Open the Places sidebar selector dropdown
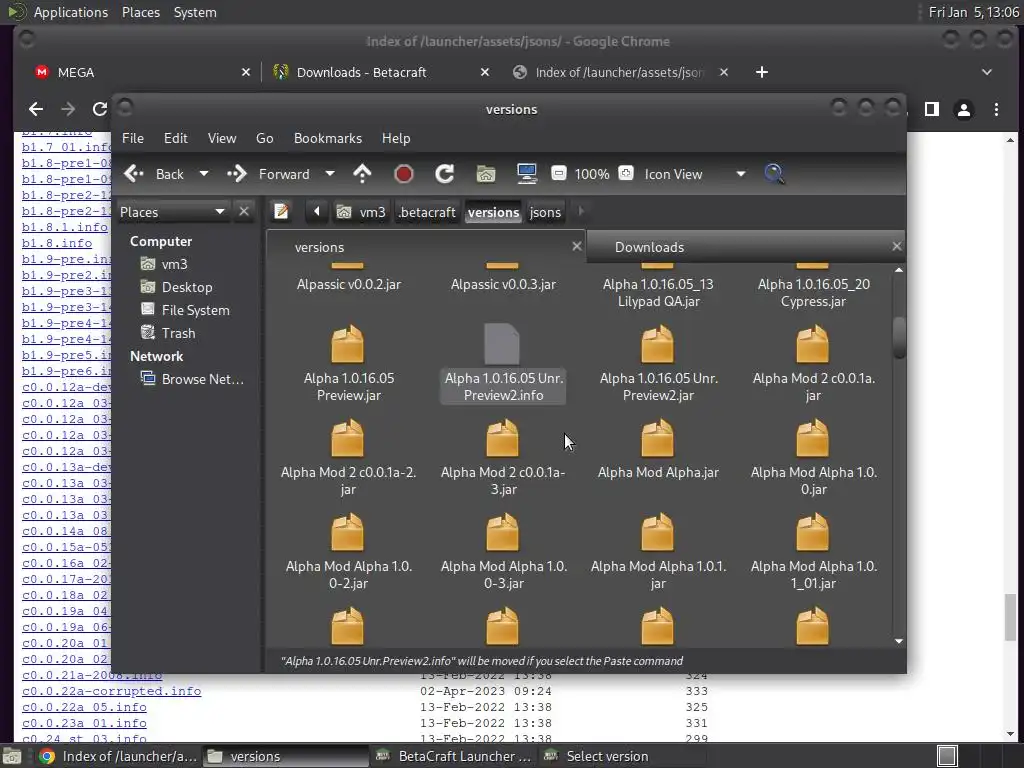Screen dimensions: 1024x768 [x=172, y=212]
